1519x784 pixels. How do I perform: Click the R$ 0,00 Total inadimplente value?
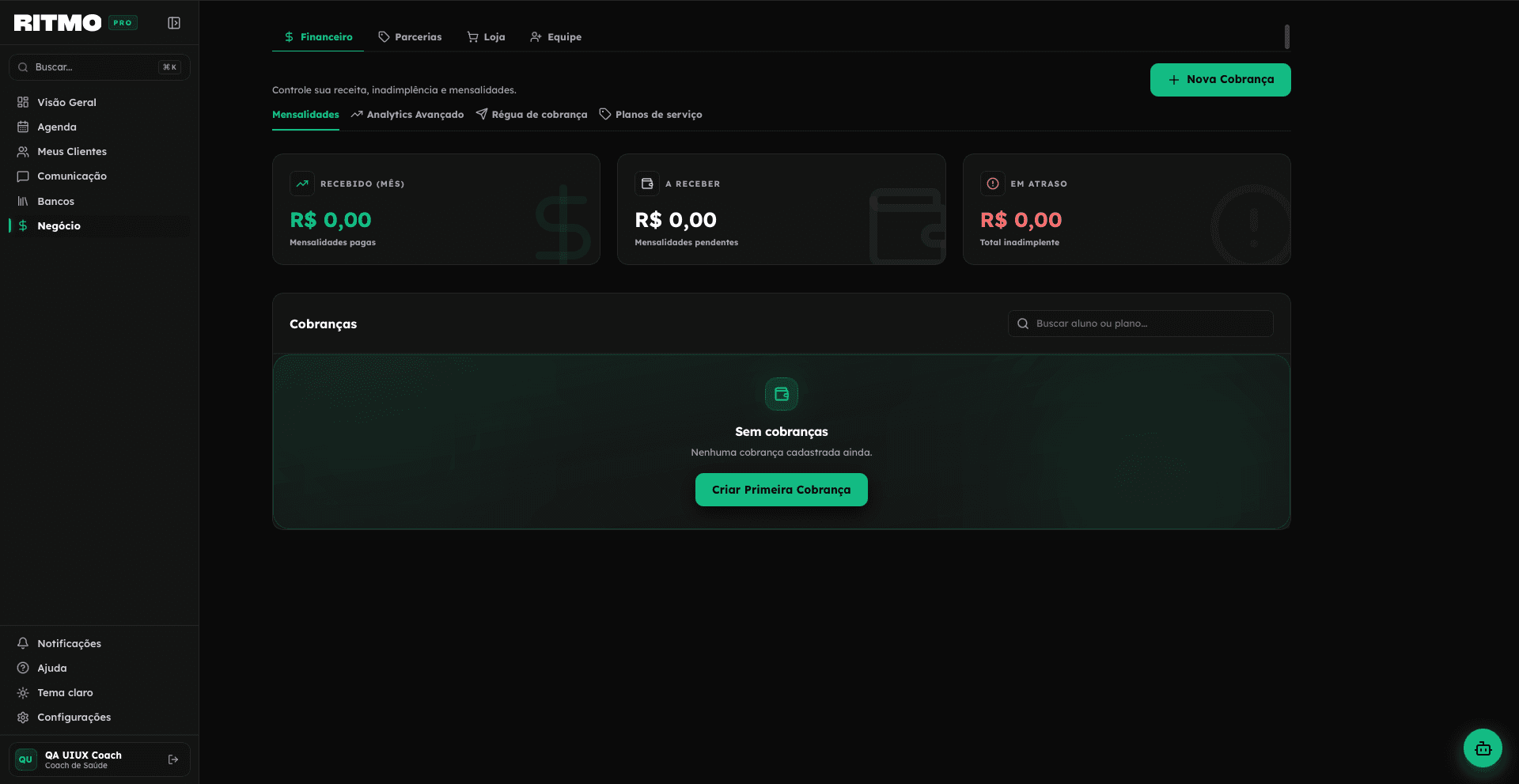coord(1021,220)
